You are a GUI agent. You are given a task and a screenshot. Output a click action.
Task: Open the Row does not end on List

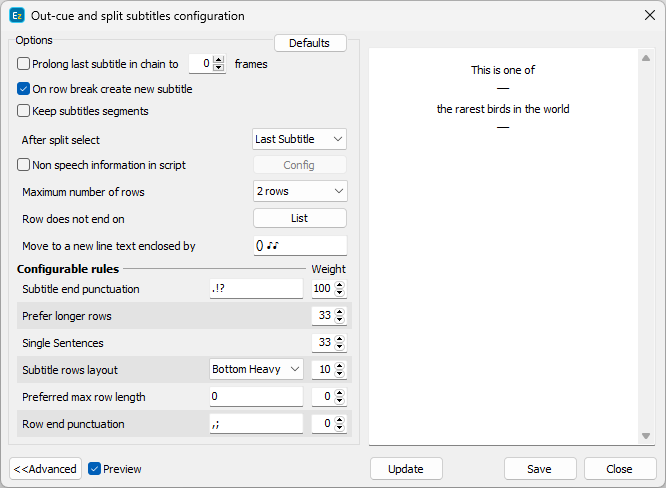pyautogui.click(x=300, y=218)
